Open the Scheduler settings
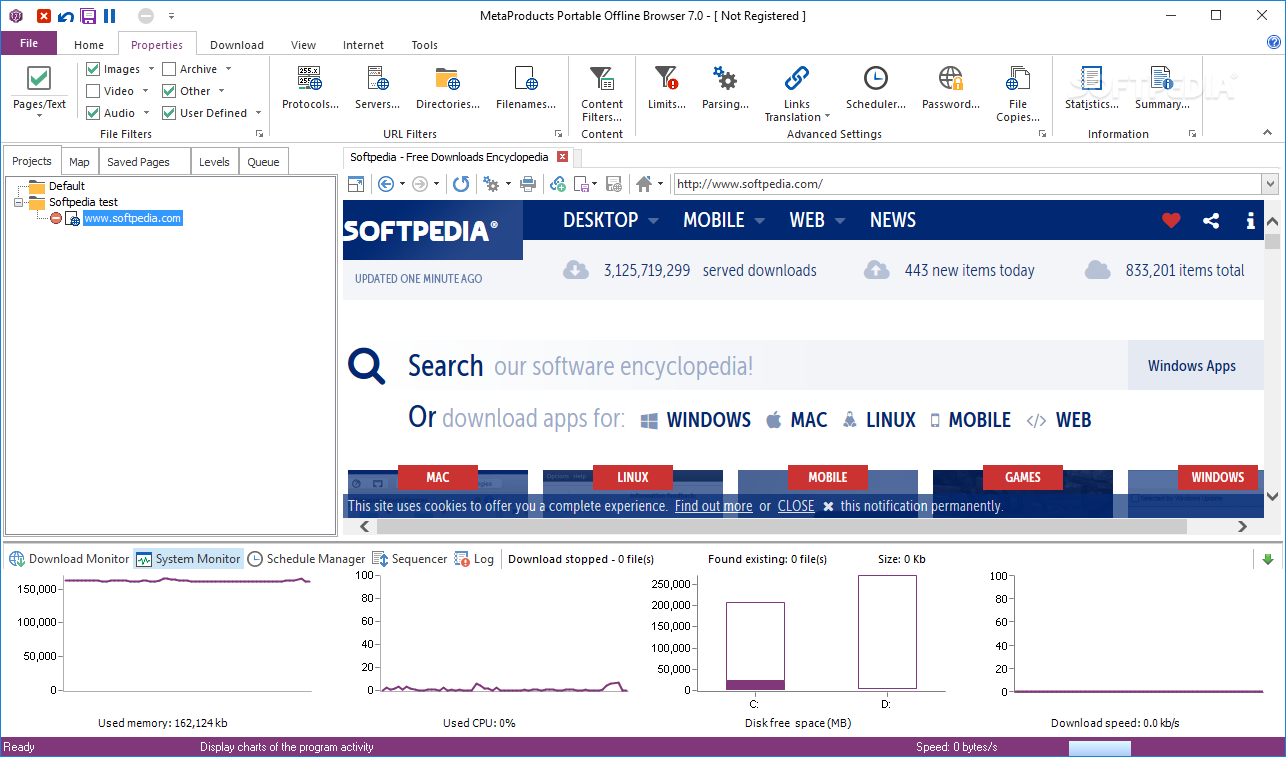This screenshot has height=757, width=1286. pyautogui.click(x=876, y=88)
